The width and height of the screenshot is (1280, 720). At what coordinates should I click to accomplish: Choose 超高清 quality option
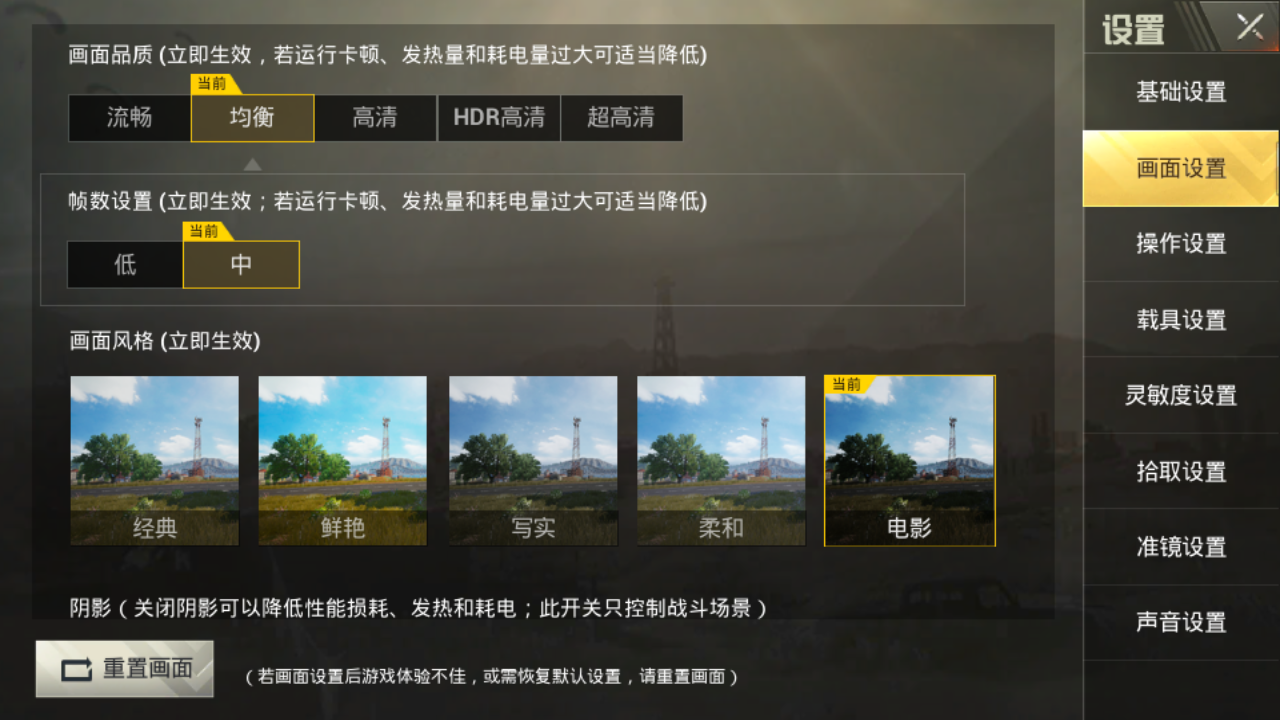621,118
